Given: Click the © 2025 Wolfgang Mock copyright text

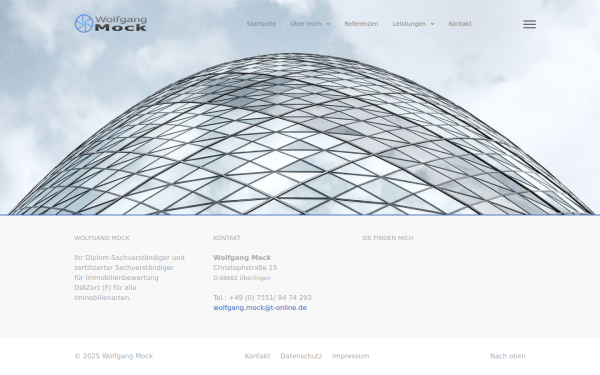Looking at the screenshot, I should click(x=113, y=356).
